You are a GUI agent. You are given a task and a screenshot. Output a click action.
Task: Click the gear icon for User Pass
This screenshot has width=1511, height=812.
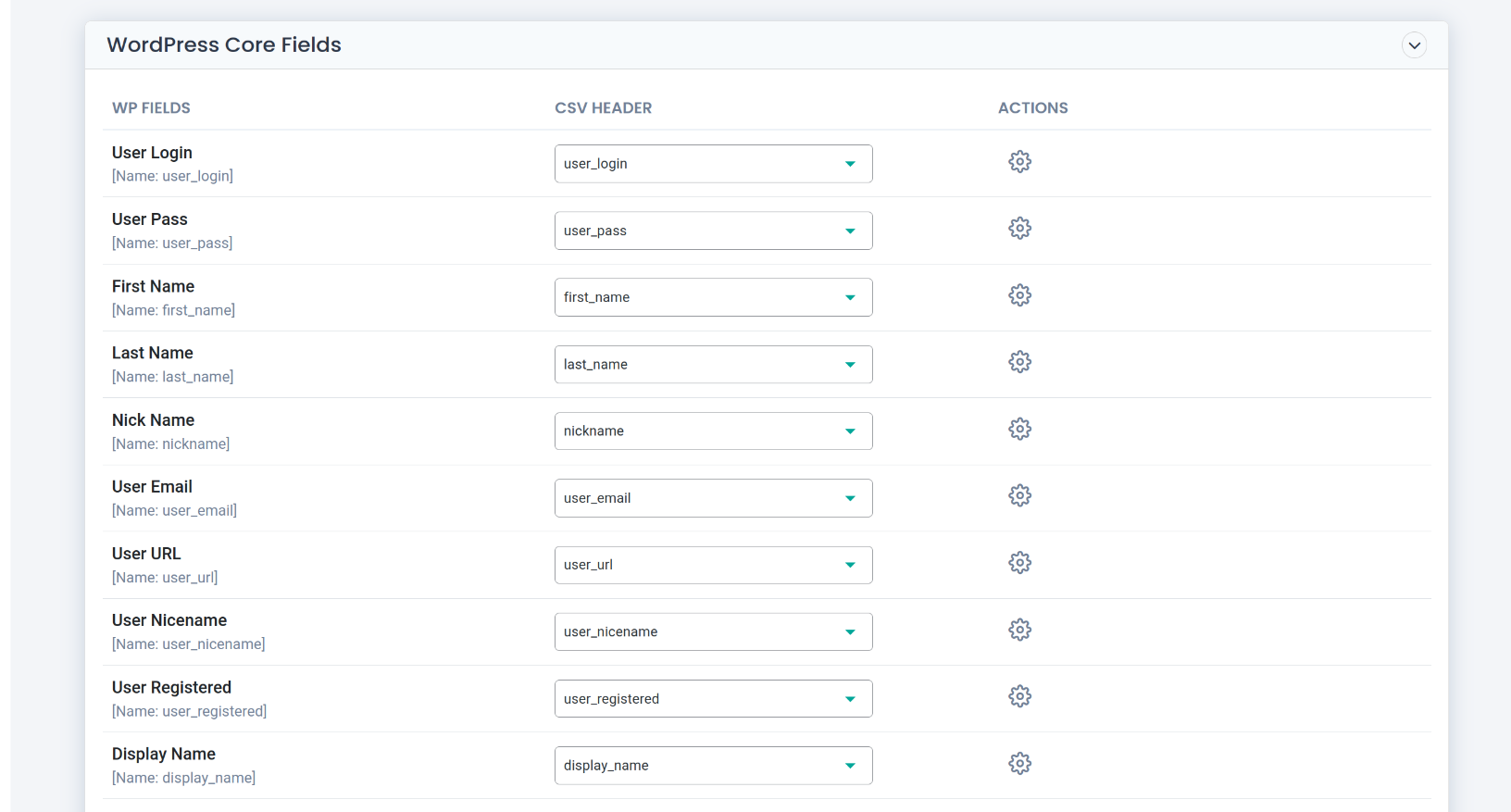pos(1019,229)
